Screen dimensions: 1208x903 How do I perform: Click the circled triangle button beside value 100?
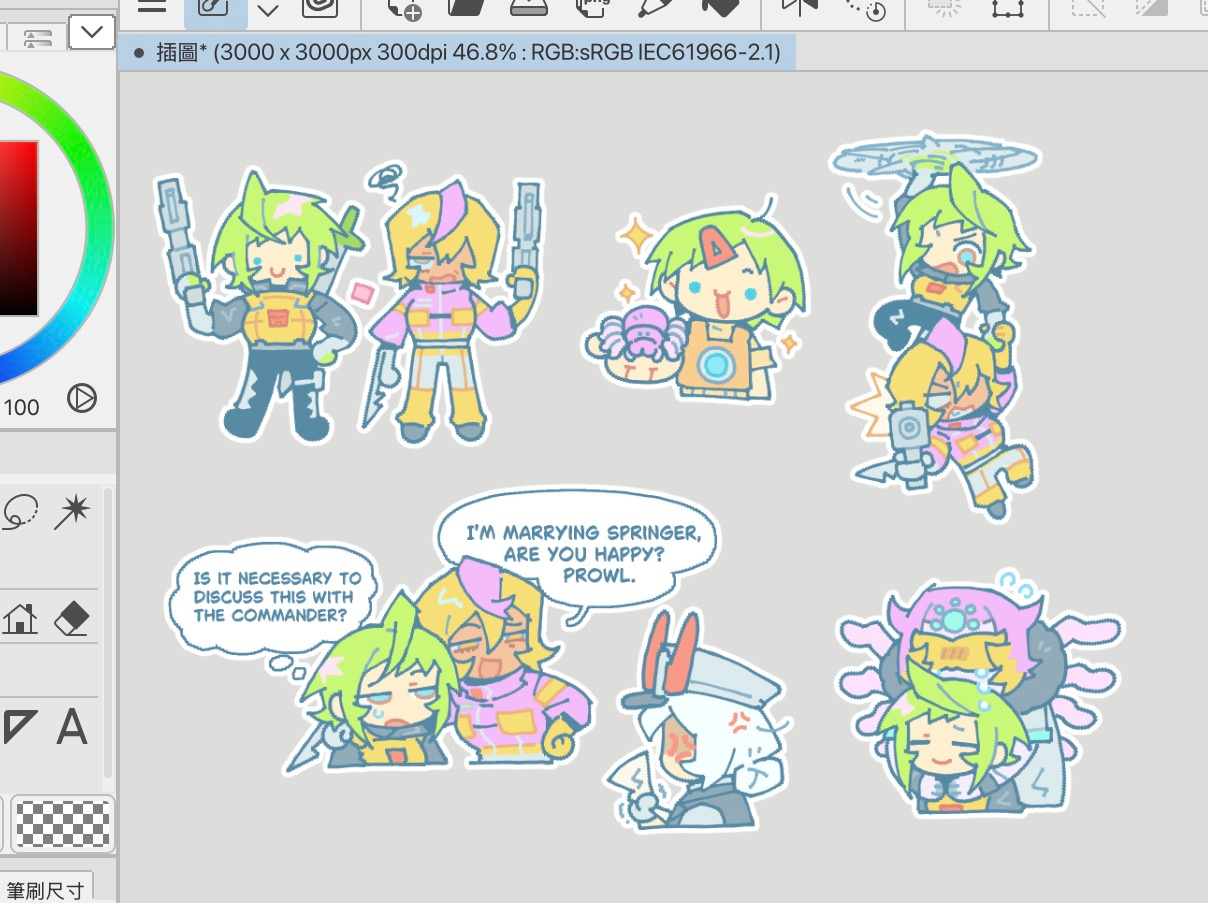[x=81, y=399]
